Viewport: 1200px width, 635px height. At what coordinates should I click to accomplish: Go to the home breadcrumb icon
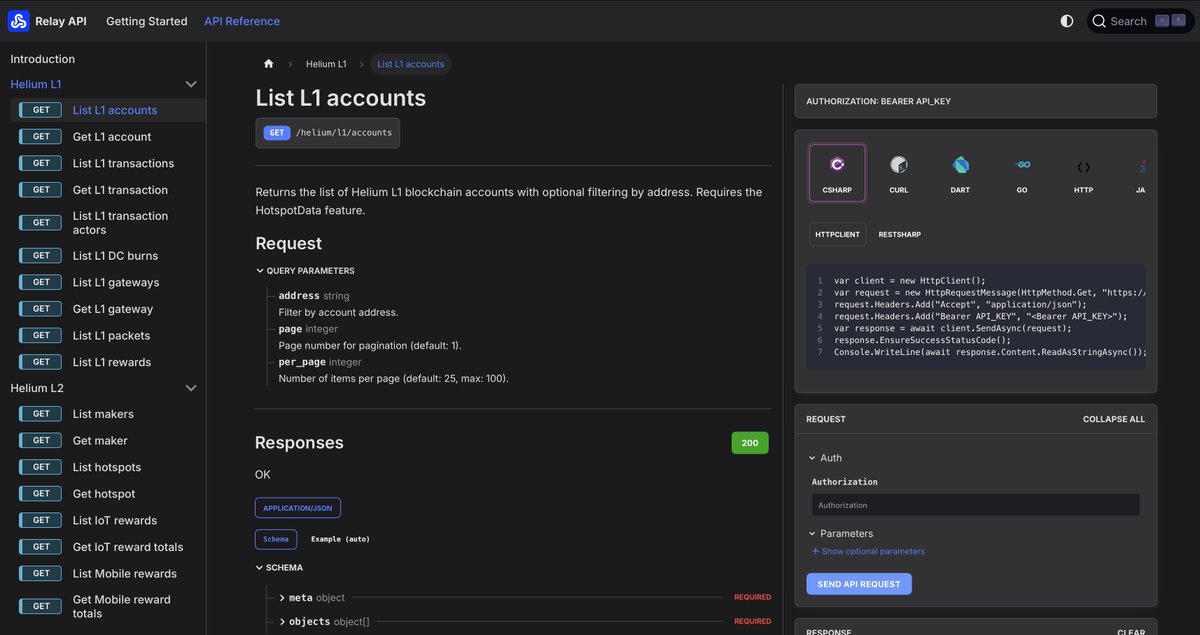point(268,64)
